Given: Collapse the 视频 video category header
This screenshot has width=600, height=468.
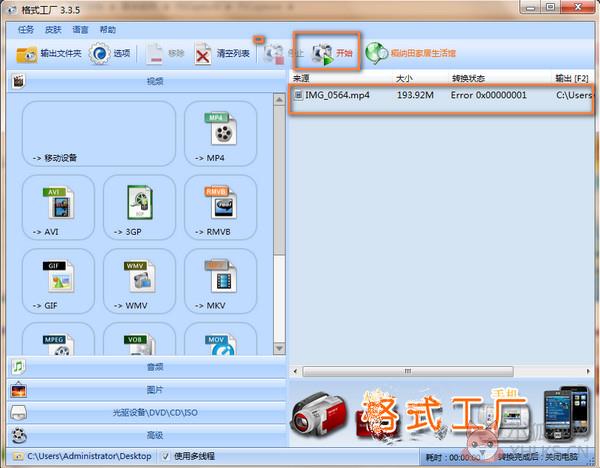Looking at the screenshot, I should click(x=147, y=81).
